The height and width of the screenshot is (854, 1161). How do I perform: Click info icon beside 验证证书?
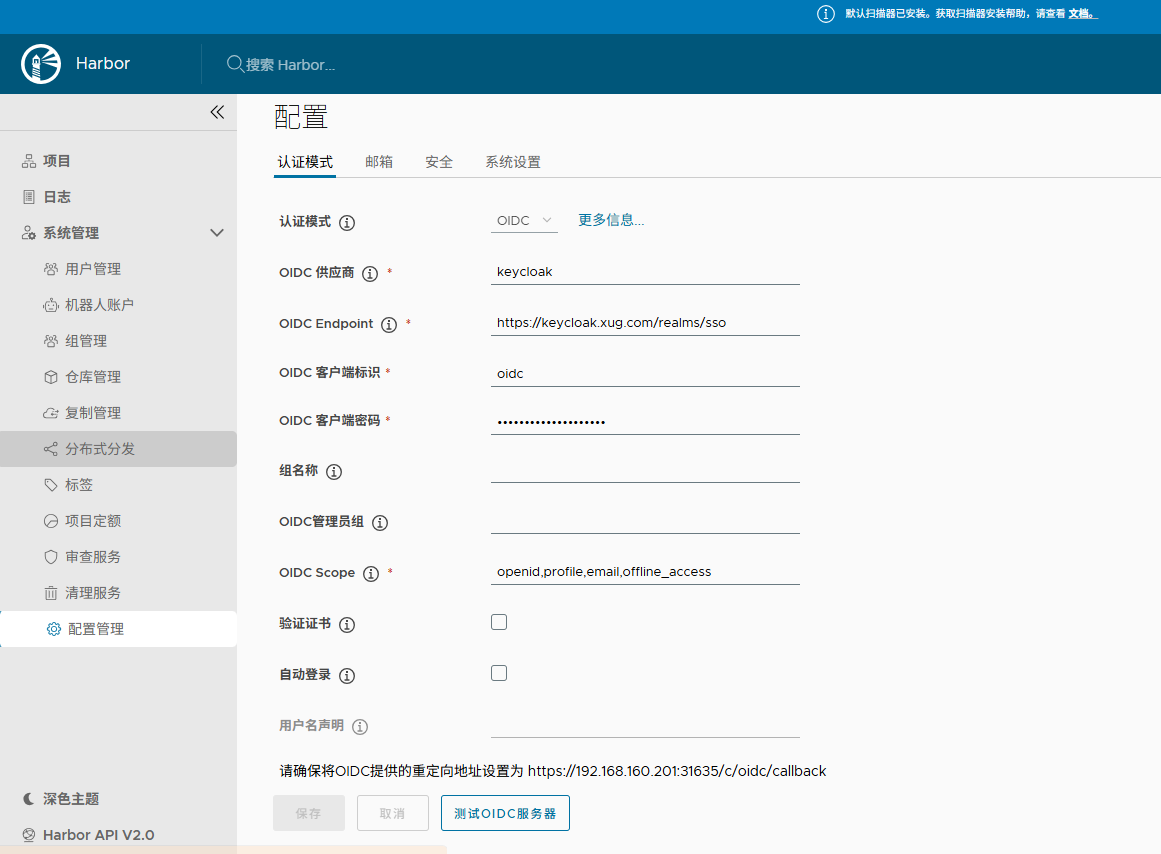[347, 625]
